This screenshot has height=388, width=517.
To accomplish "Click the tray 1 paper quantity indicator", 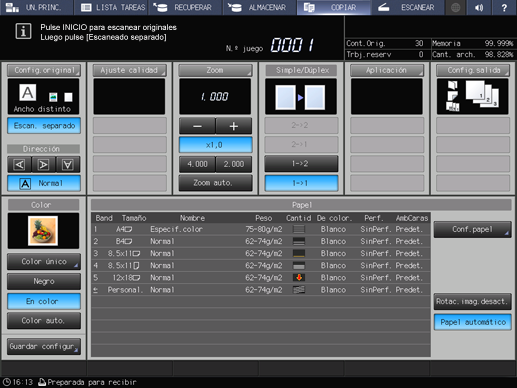I will tap(299, 229).
